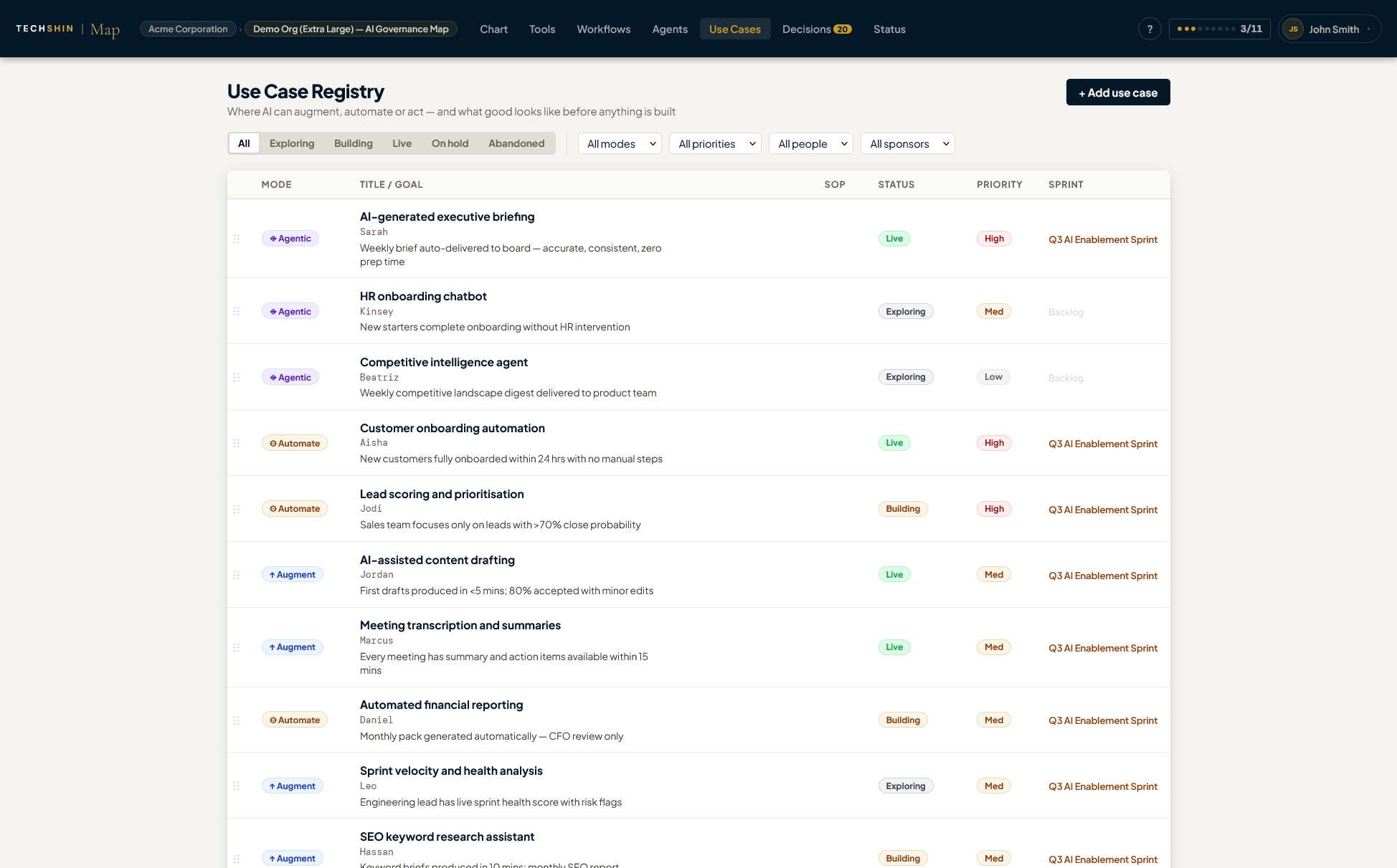This screenshot has width=1397, height=868.
Task: Open HR onboarding chatbot use case
Action: [423, 296]
